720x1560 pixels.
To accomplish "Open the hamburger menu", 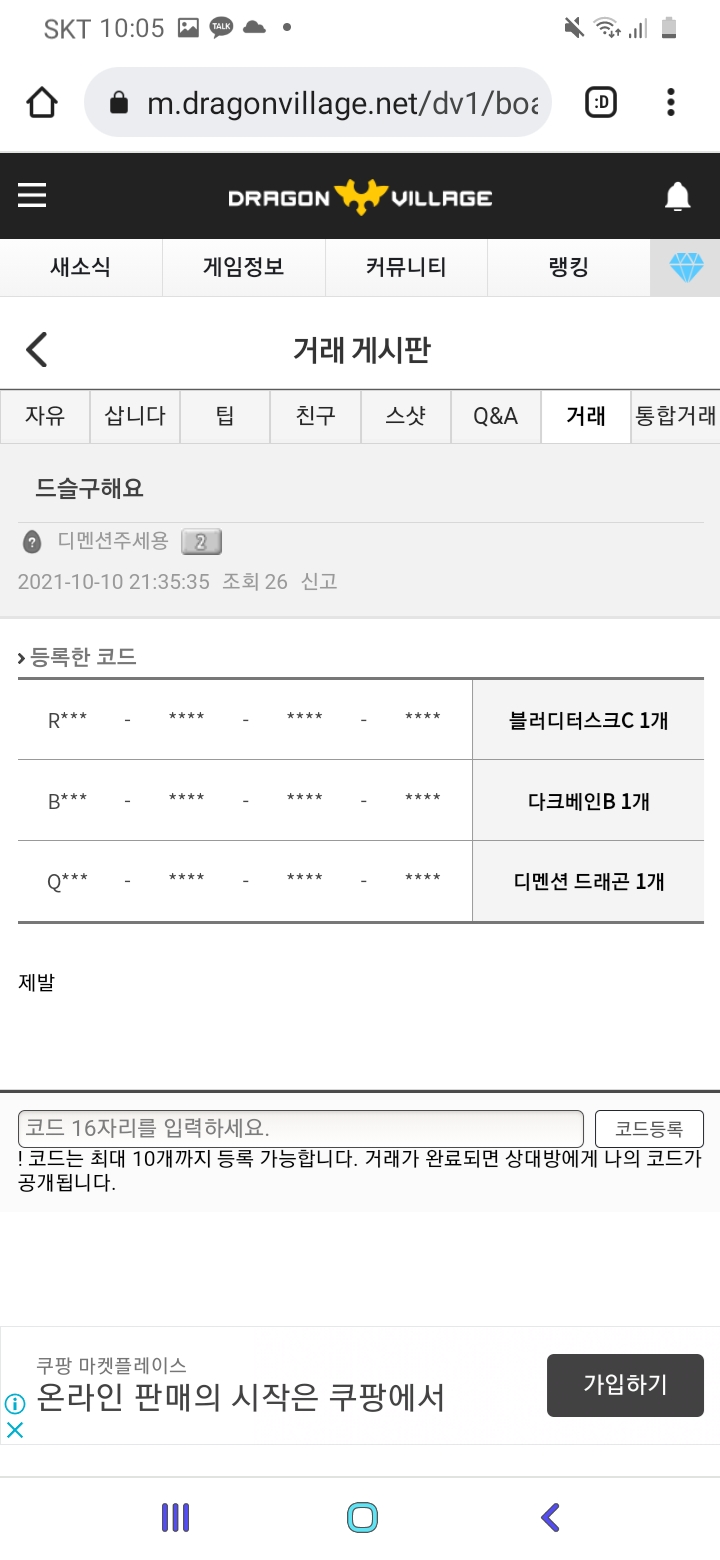I will pos(32,195).
